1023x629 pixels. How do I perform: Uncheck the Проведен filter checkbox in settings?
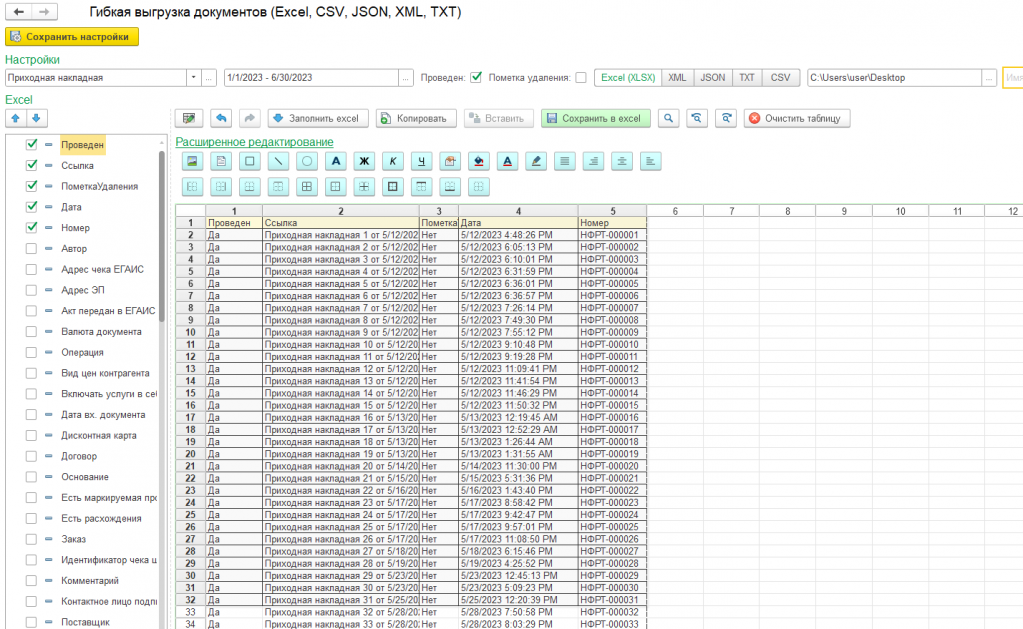click(476, 78)
